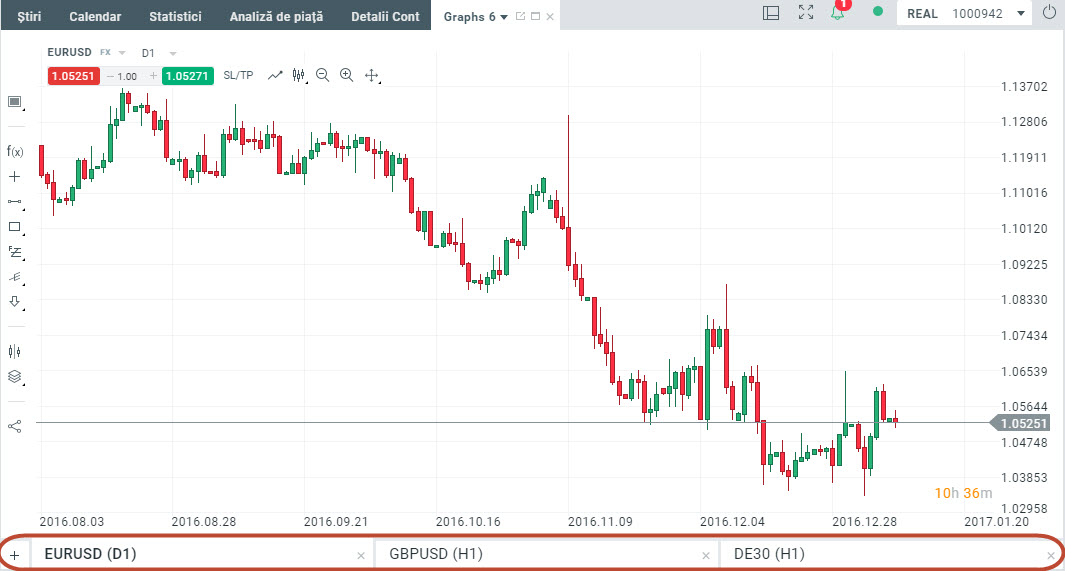Close the EURUSD (D1) chart tab

click(x=361, y=556)
